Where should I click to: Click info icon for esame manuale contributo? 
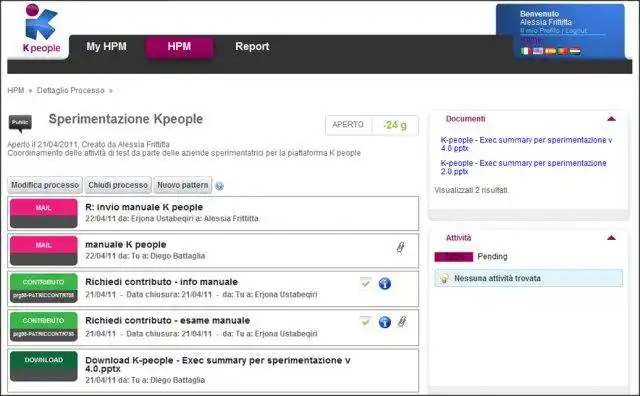click(x=384, y=322)
